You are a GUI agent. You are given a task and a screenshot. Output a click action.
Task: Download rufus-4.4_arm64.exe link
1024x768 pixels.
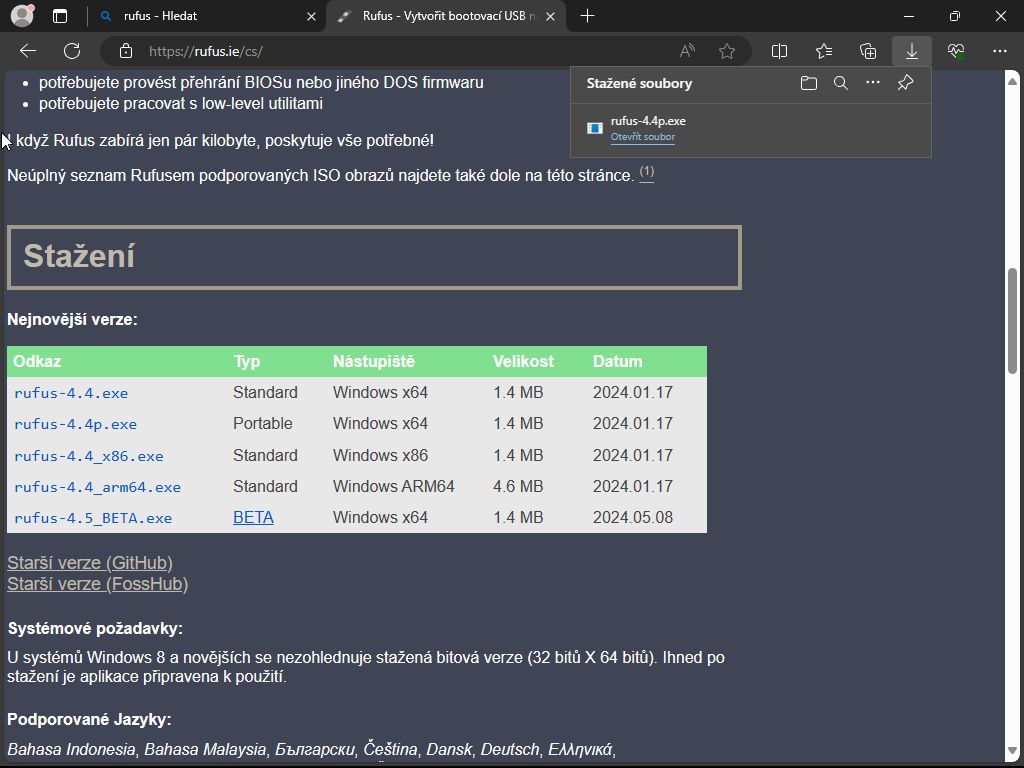click(x=97, y=487)
